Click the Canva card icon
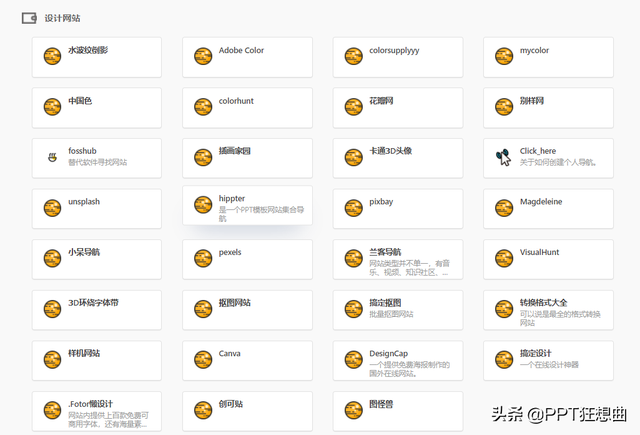640x435 pixels. 203,360
